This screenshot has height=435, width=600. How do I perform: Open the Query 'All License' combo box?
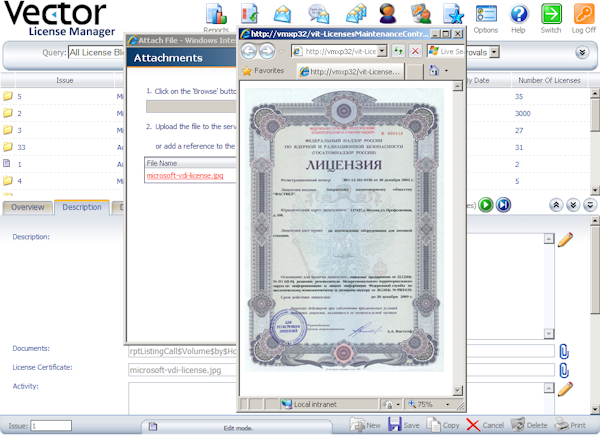tap(96, 52)
